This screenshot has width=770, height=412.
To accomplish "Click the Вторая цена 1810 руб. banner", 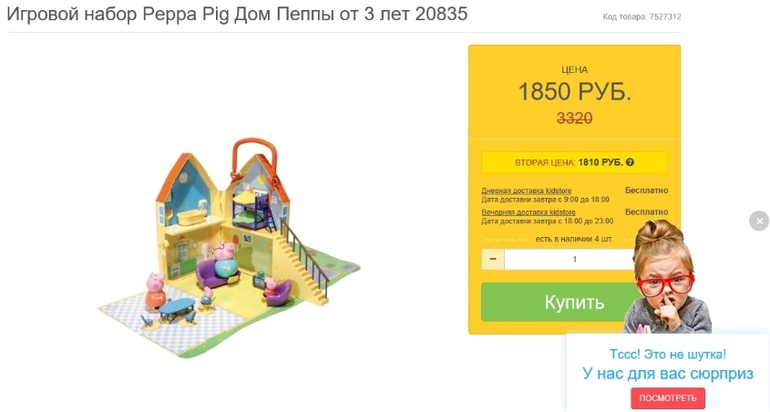I will click(x=574, y=163).
